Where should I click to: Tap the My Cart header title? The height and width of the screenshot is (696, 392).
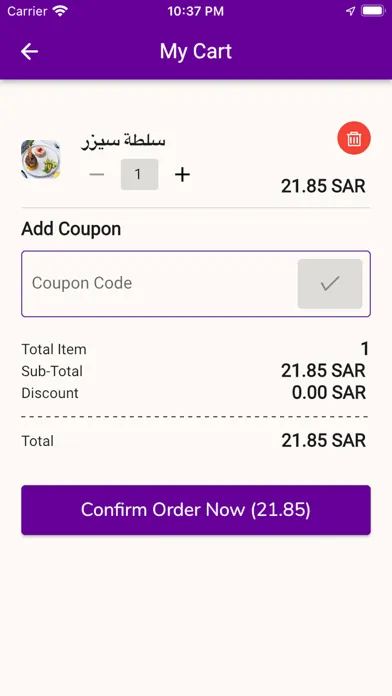point(196,51)
